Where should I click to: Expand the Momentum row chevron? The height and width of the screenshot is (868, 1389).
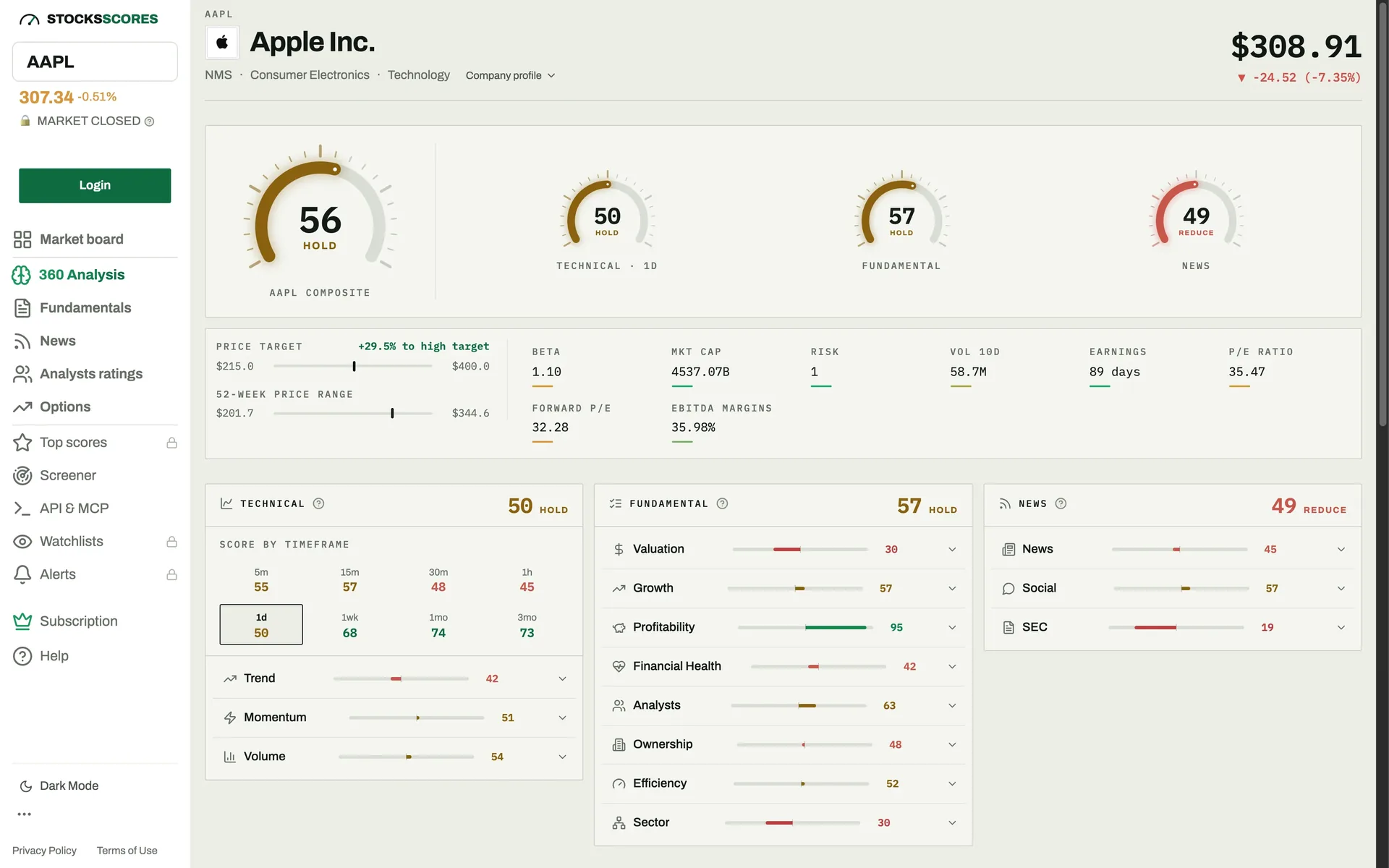(x=562, y=718)
